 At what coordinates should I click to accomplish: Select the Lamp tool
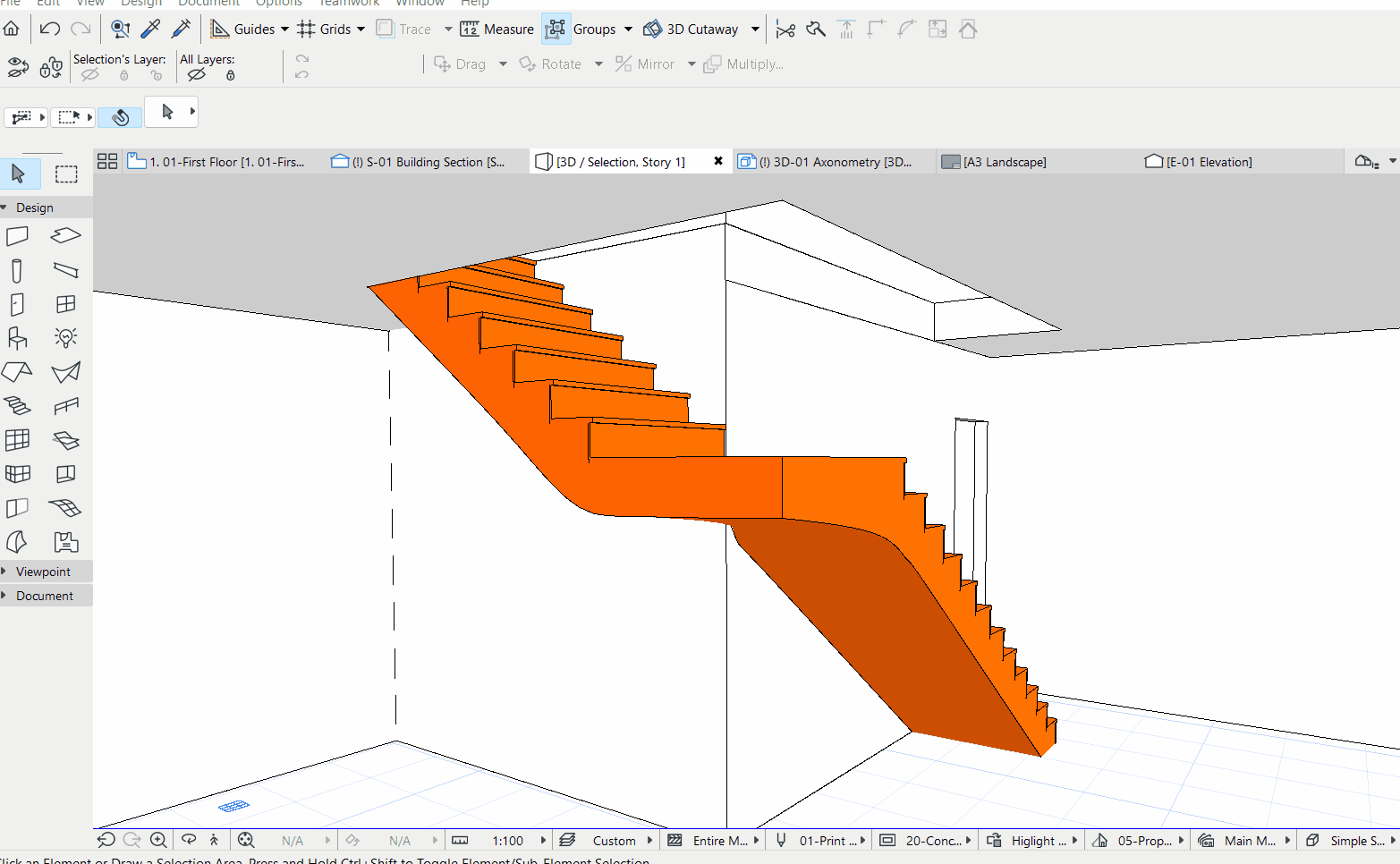tap(65, 337)
